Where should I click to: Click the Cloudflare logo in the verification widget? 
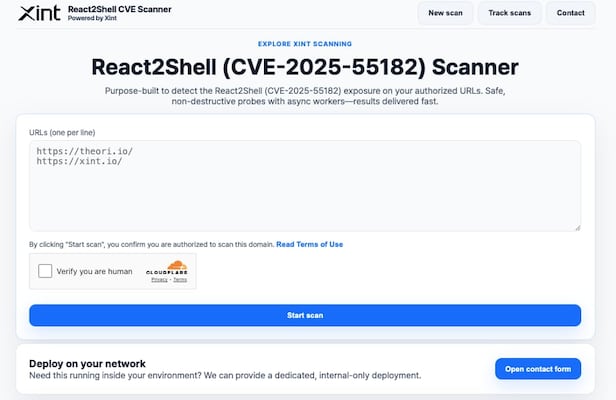168,267
